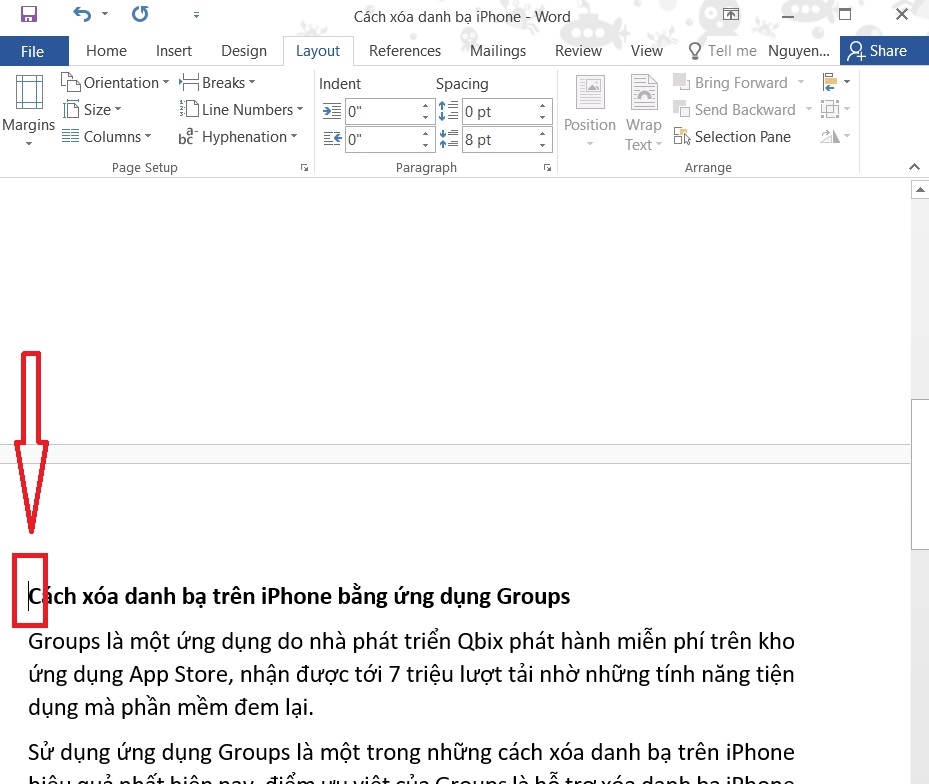Click the Indent Right value field

click(x=382, y=139)
